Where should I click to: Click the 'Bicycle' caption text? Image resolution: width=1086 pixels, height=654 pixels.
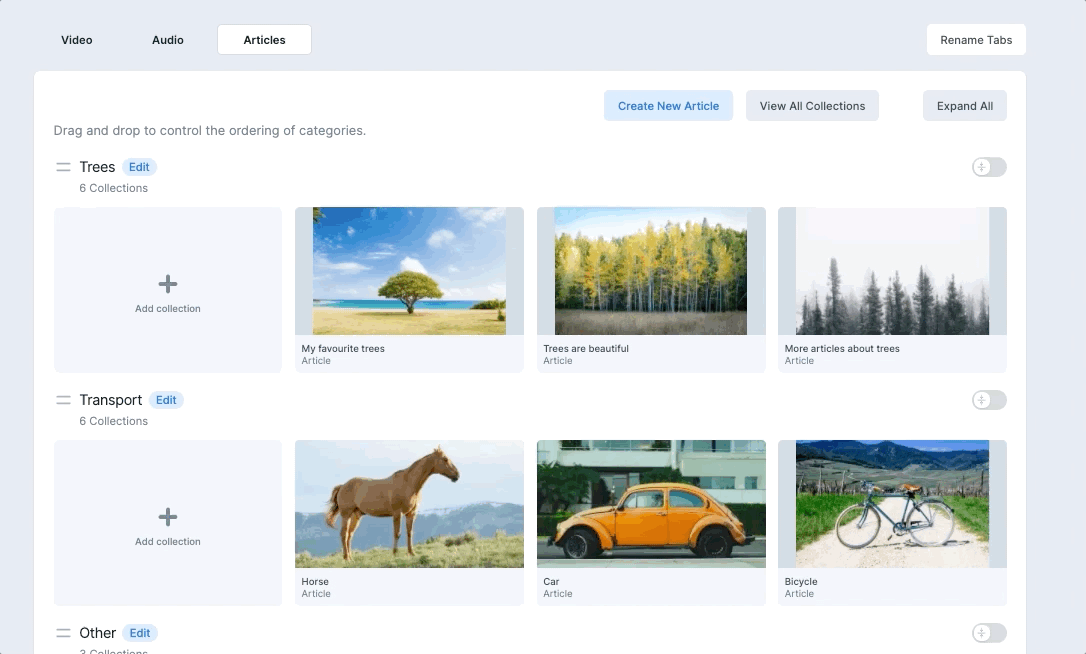click(x=801, y=581)
